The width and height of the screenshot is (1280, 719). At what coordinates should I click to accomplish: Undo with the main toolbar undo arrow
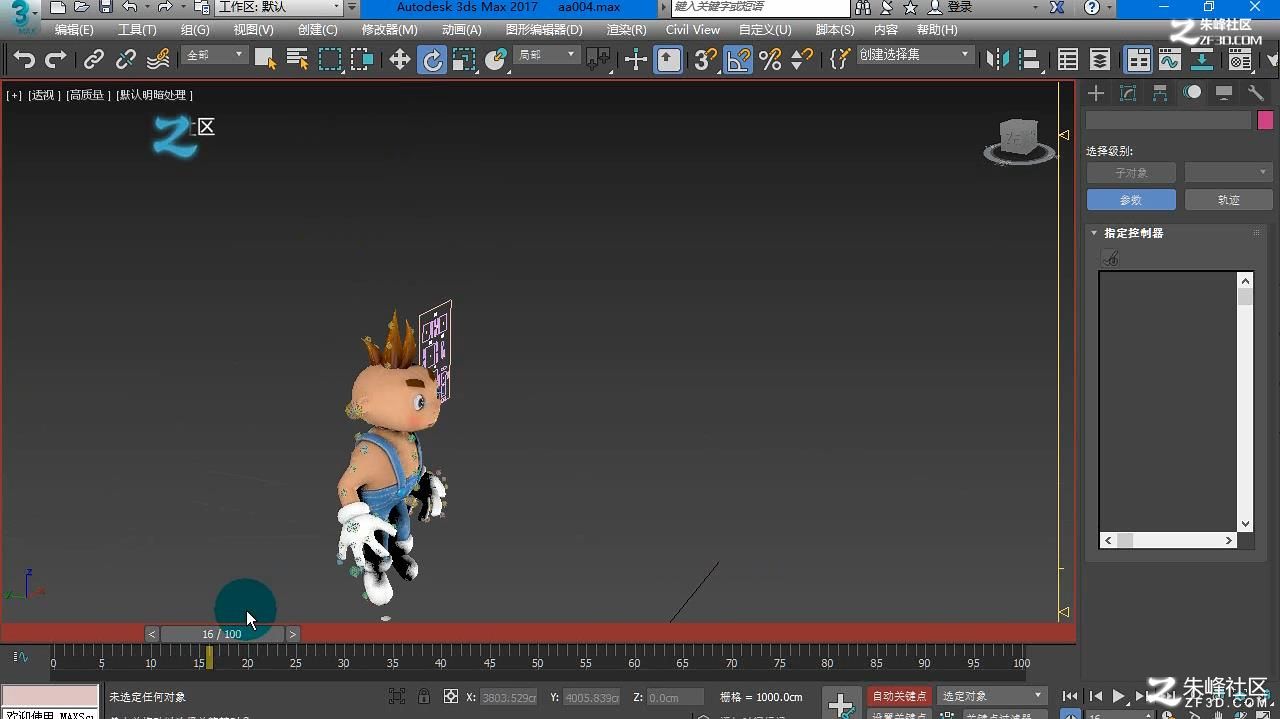click(24, 60)
